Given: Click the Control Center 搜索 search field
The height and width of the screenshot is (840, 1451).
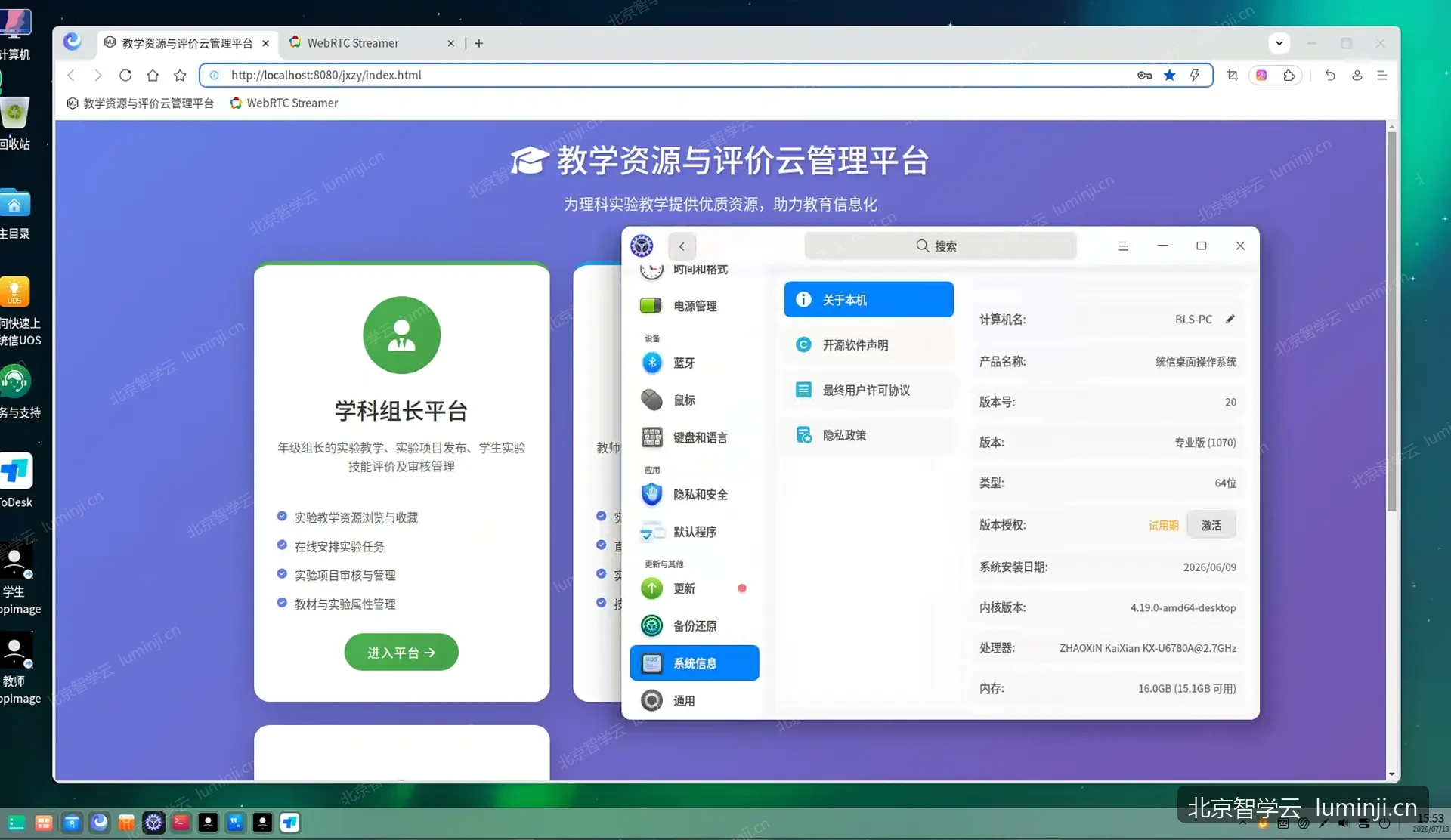Looking at the screenshot, I should (939, 246).
